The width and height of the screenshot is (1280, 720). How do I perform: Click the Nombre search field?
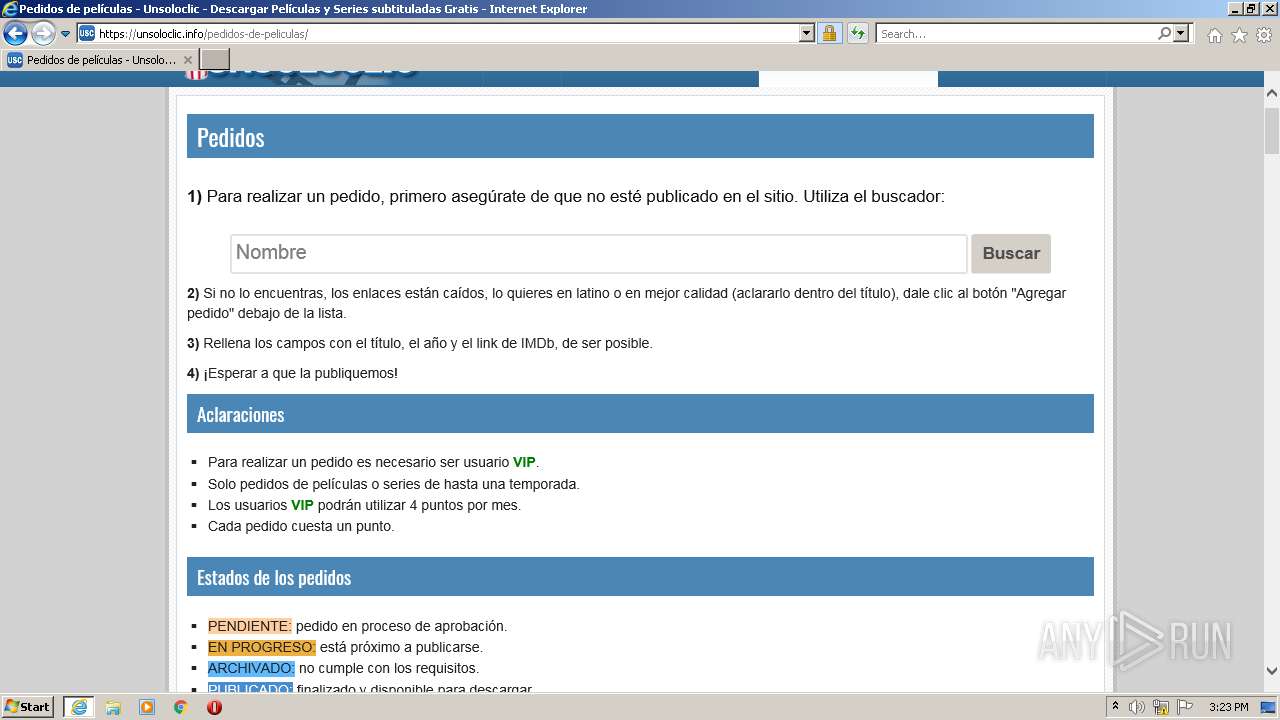(599, 253)
